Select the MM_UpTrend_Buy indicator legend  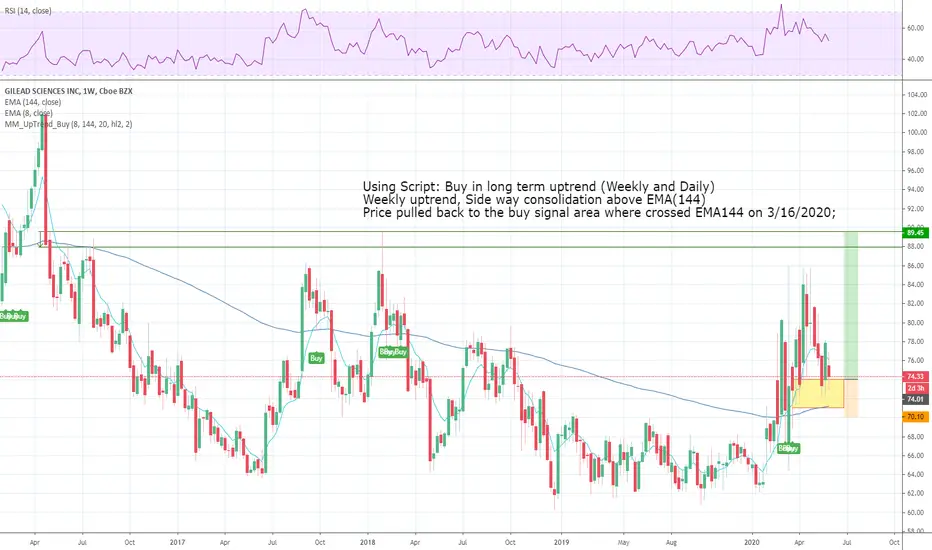point(68,124)
